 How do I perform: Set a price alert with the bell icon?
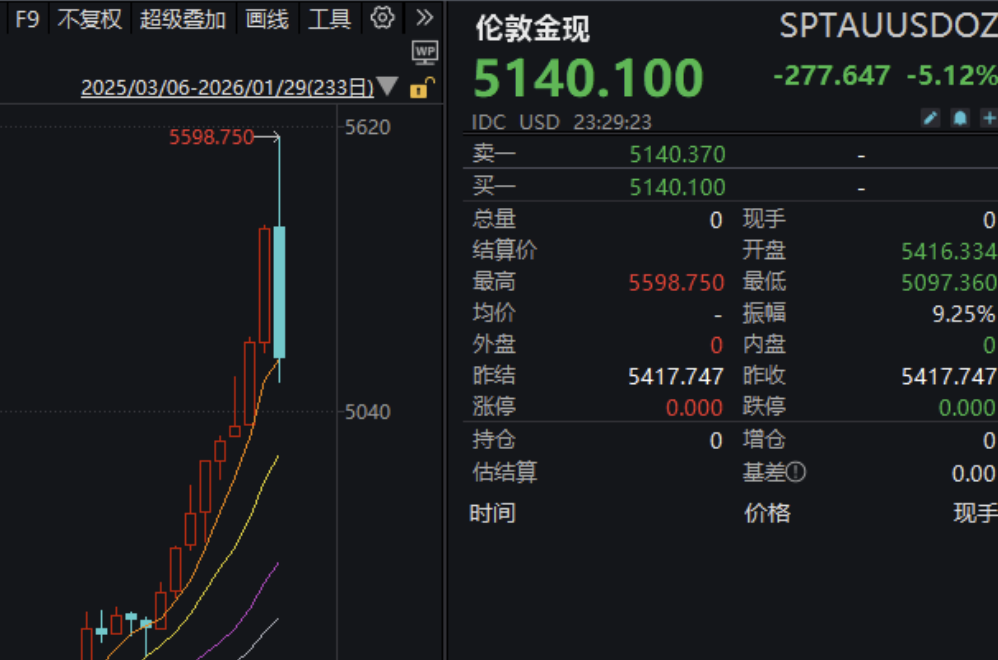pyautogui.click(x=959, y=118)
